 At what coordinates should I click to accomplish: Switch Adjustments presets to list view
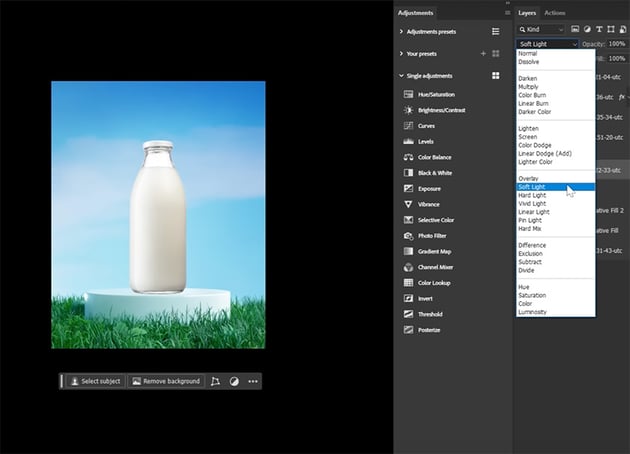point(495,32)
